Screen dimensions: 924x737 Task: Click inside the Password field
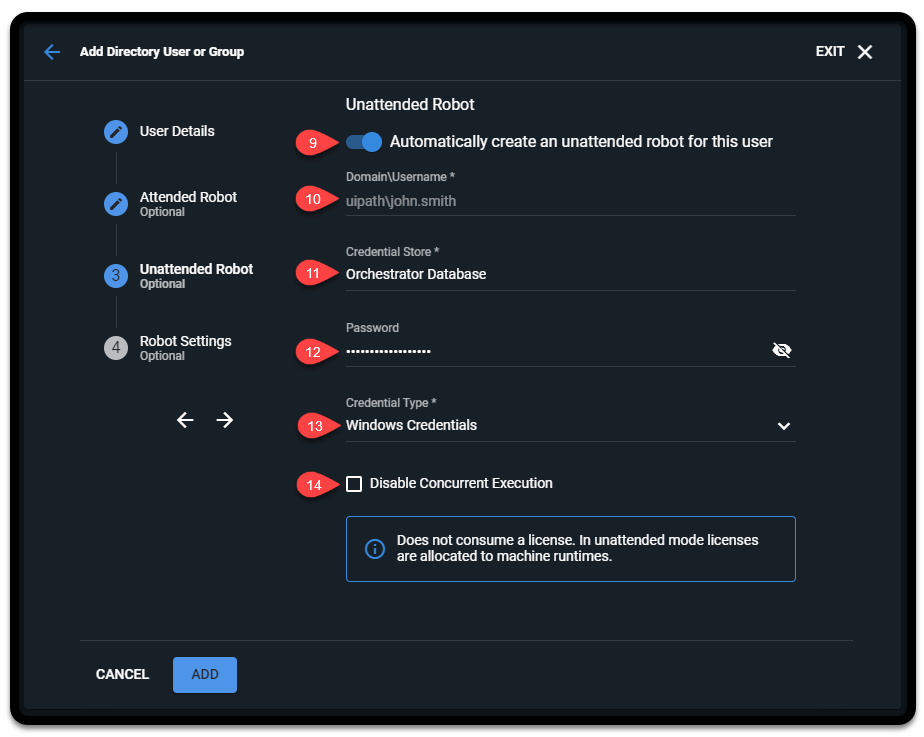pyautogui.click(x=550, y=351)
